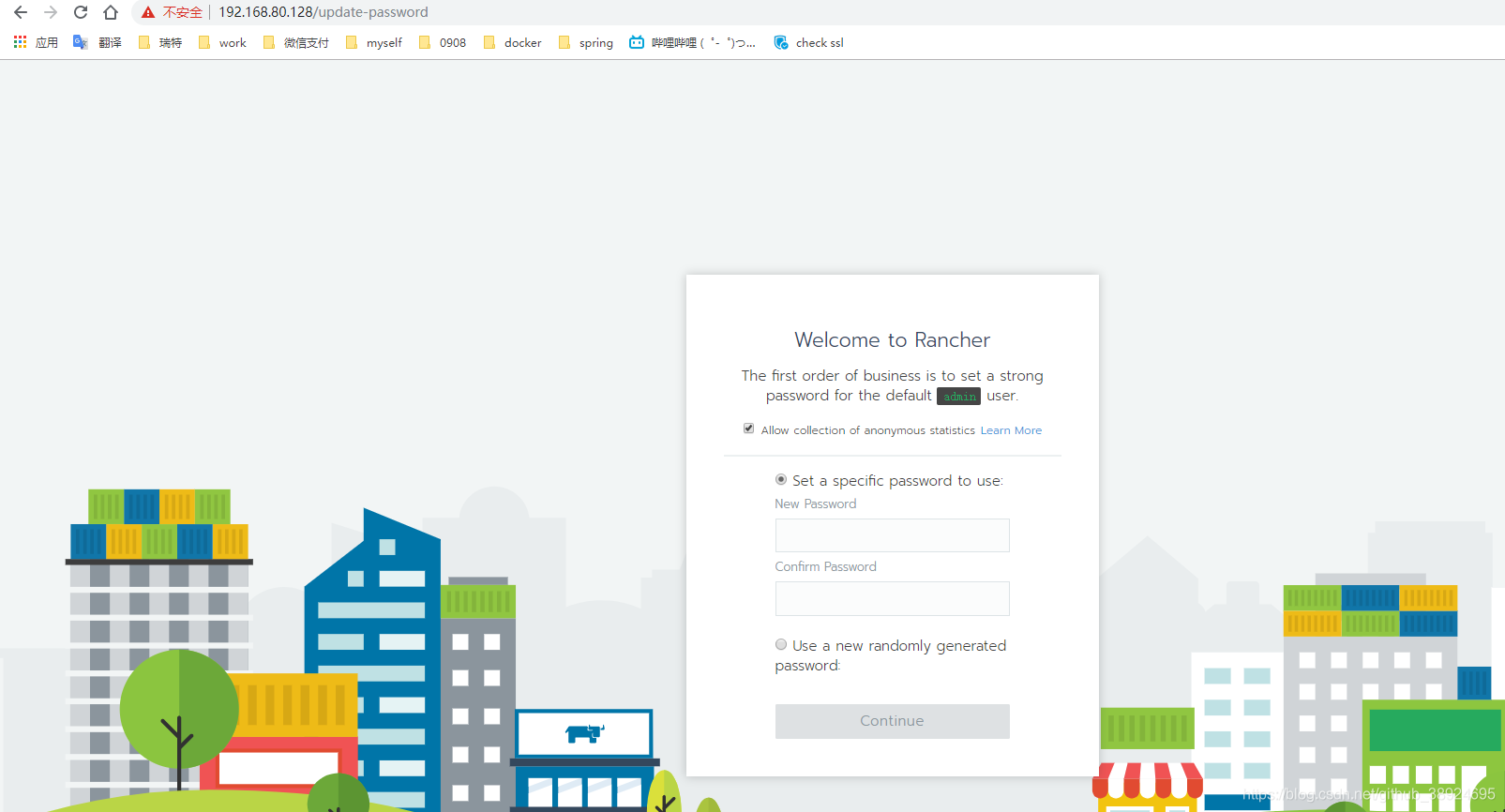Open the docker bookmark folder
1505x812 pixels.
512,42
